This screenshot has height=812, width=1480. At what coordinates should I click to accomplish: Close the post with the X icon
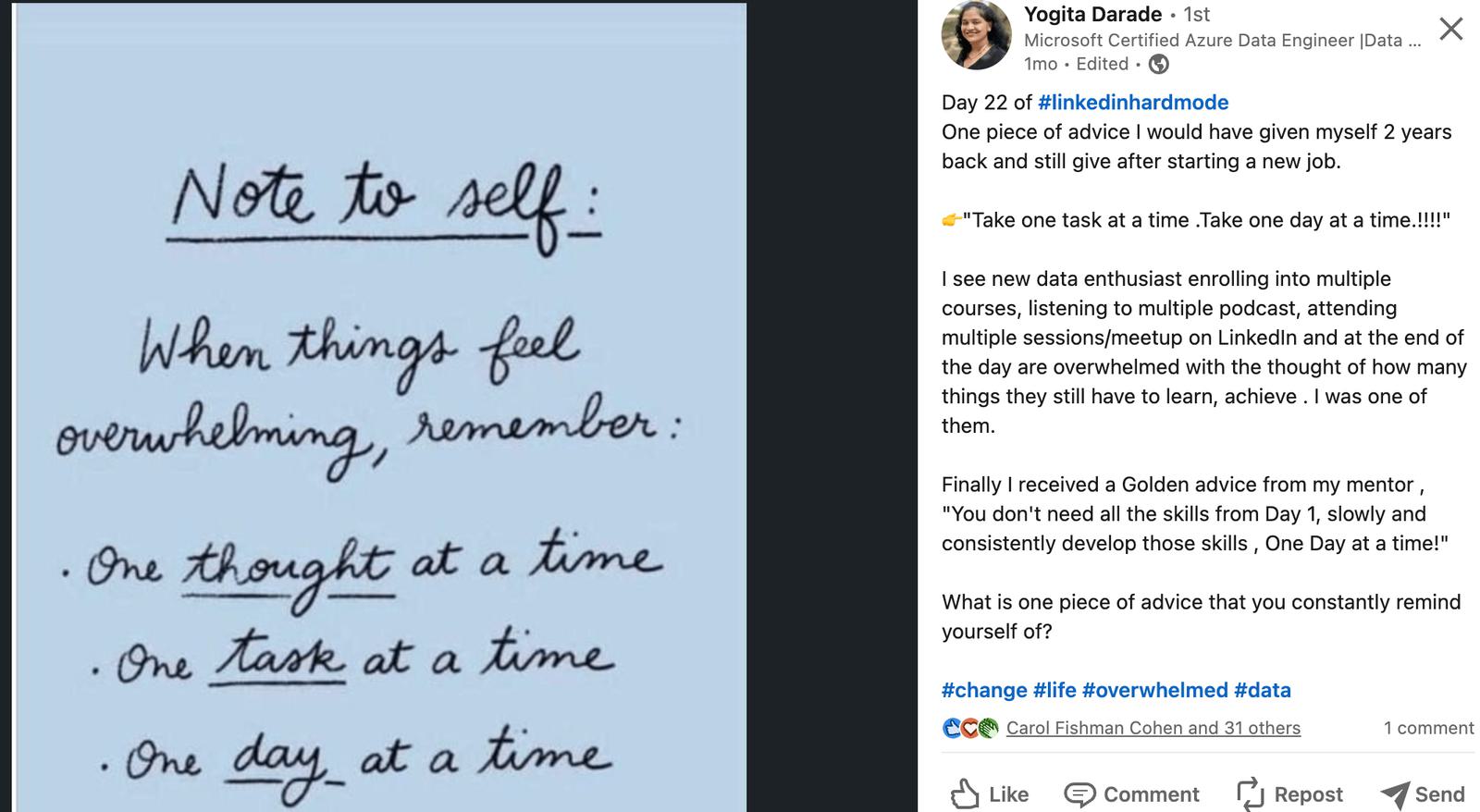click(x=1451, y=29)
